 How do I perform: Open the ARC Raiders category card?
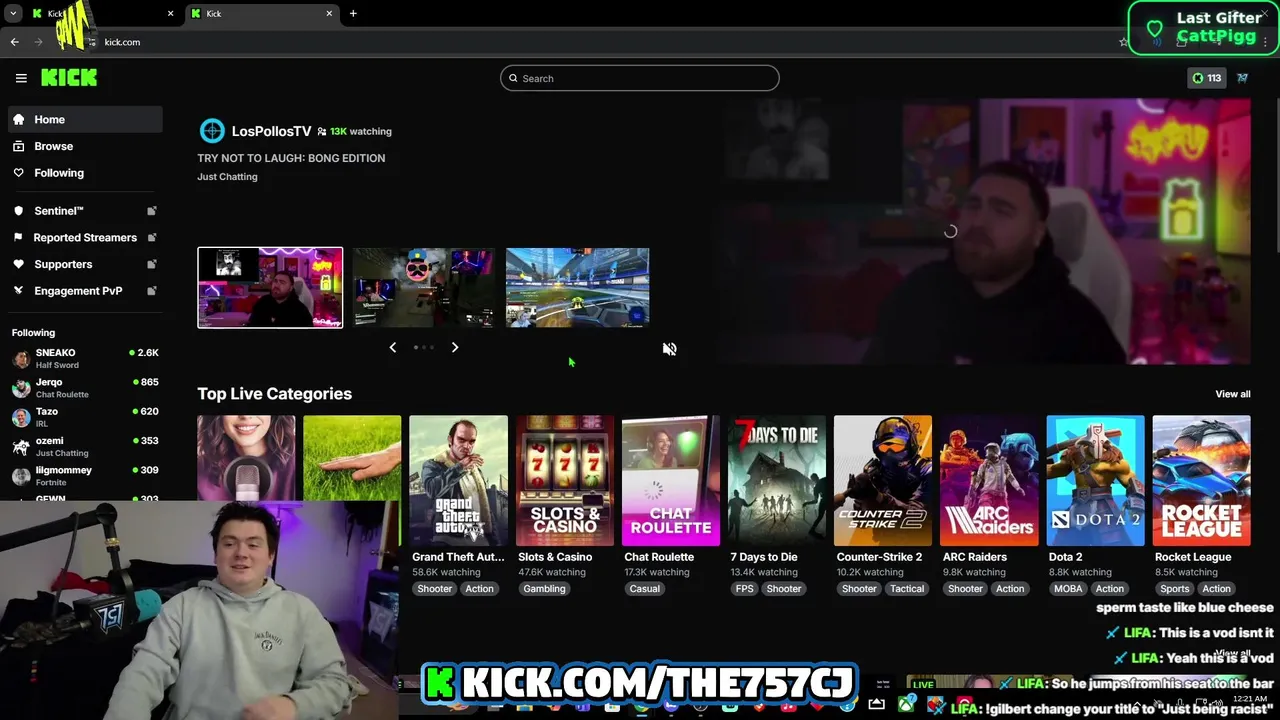coord(989,481)
